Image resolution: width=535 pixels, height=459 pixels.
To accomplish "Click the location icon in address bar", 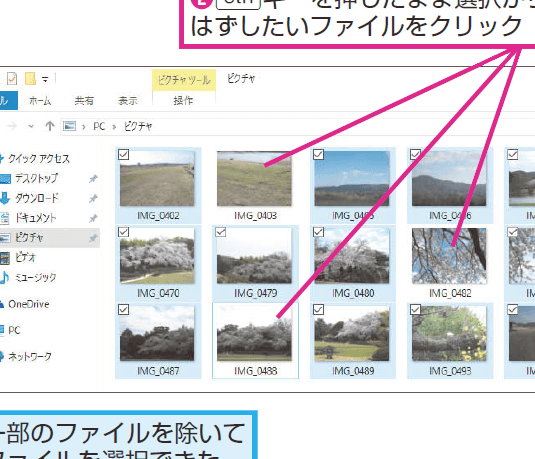I will [x=69, y=126].
